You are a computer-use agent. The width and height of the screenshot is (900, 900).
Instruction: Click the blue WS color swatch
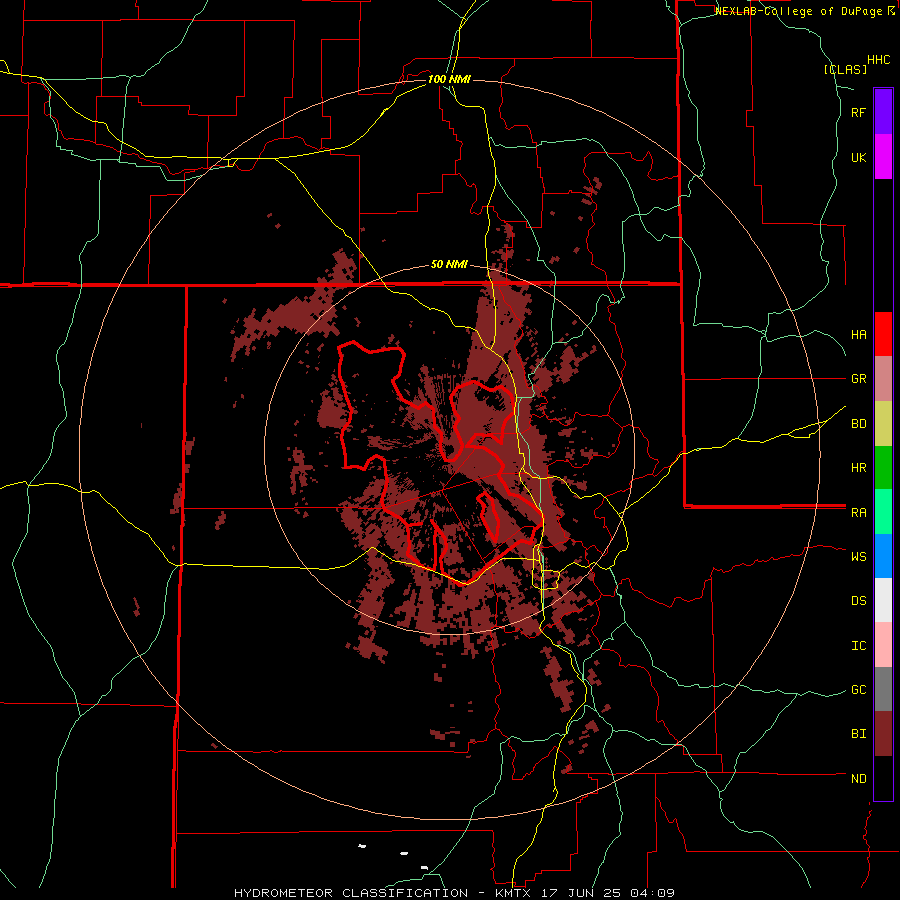pyautogui.click(x=883, y=556)
